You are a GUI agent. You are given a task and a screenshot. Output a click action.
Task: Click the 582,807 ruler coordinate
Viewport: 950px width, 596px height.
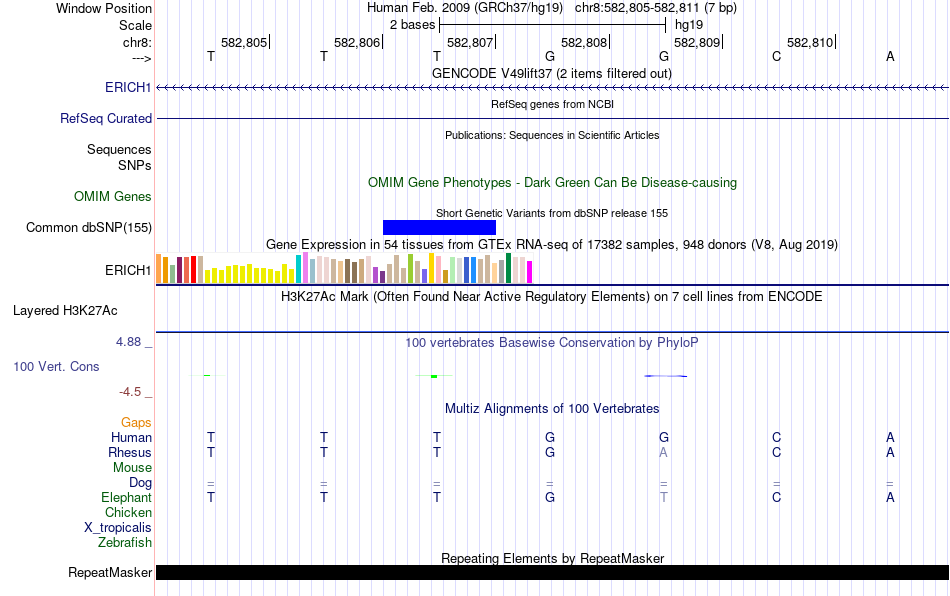[x=470, y=42]
